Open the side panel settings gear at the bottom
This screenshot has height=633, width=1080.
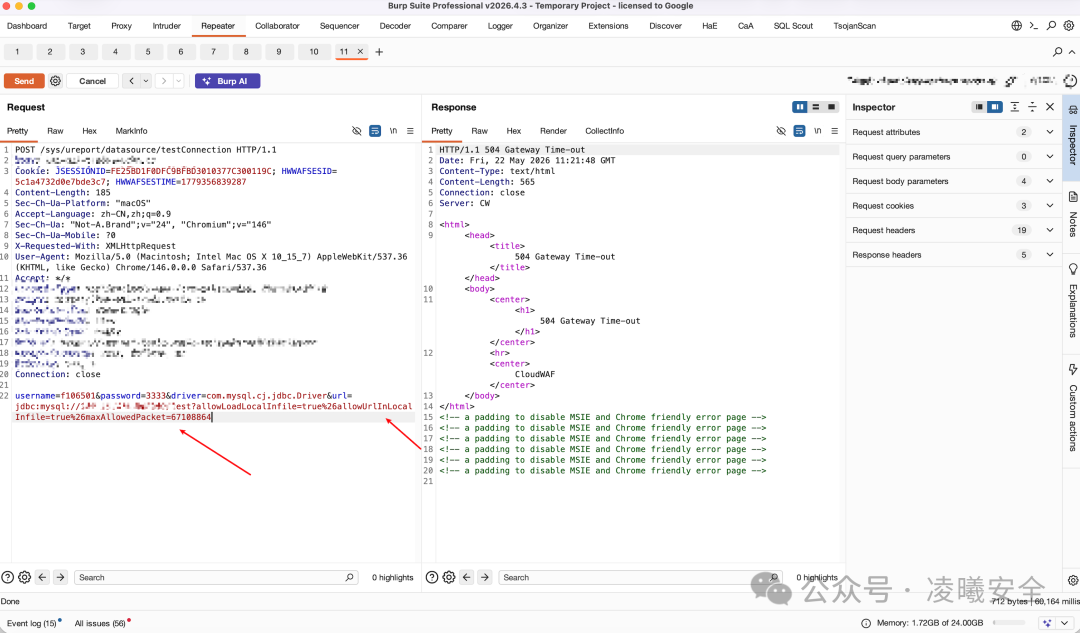tap(1072, 581)
